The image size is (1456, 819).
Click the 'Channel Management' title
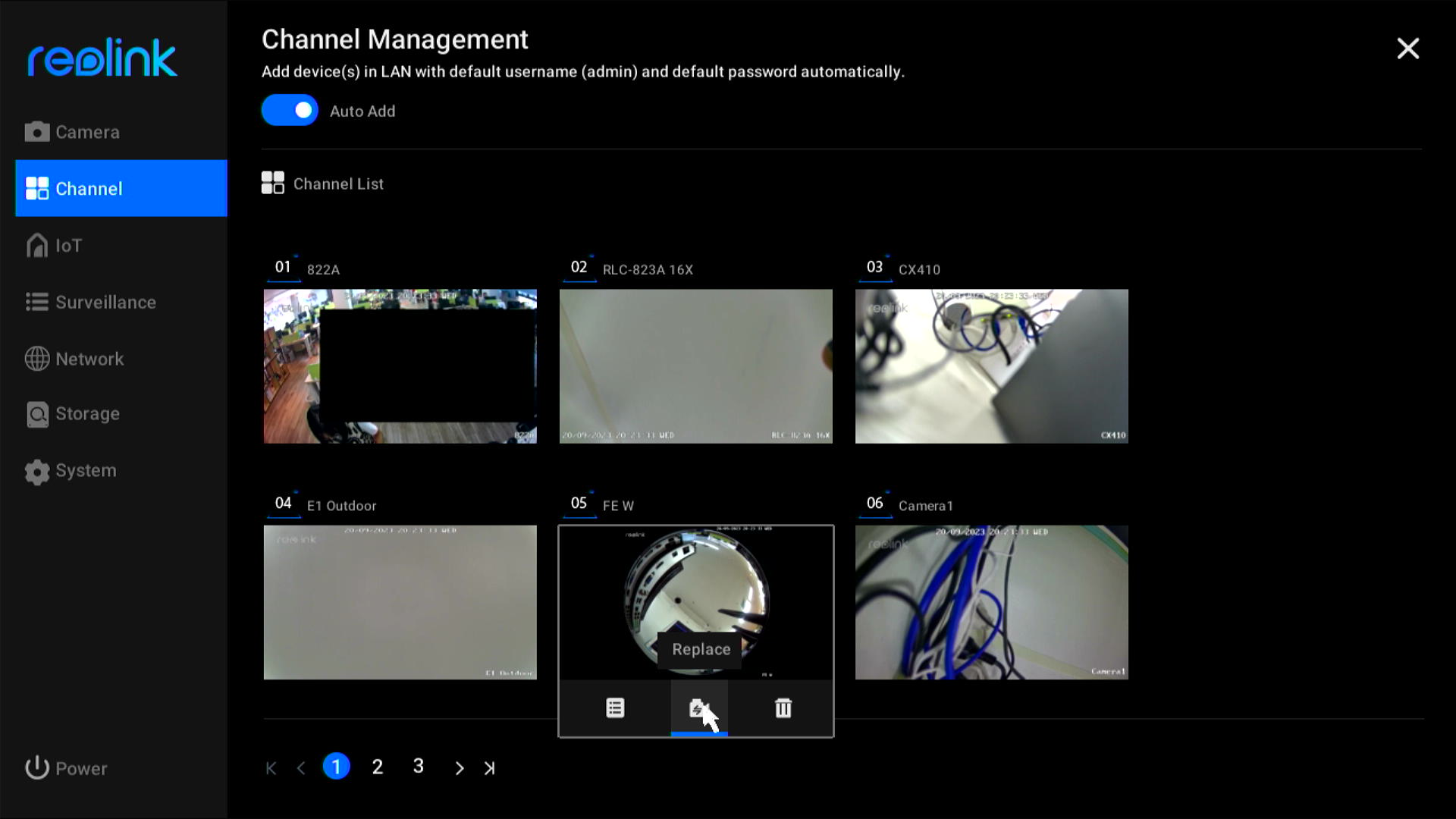point(395,39)
